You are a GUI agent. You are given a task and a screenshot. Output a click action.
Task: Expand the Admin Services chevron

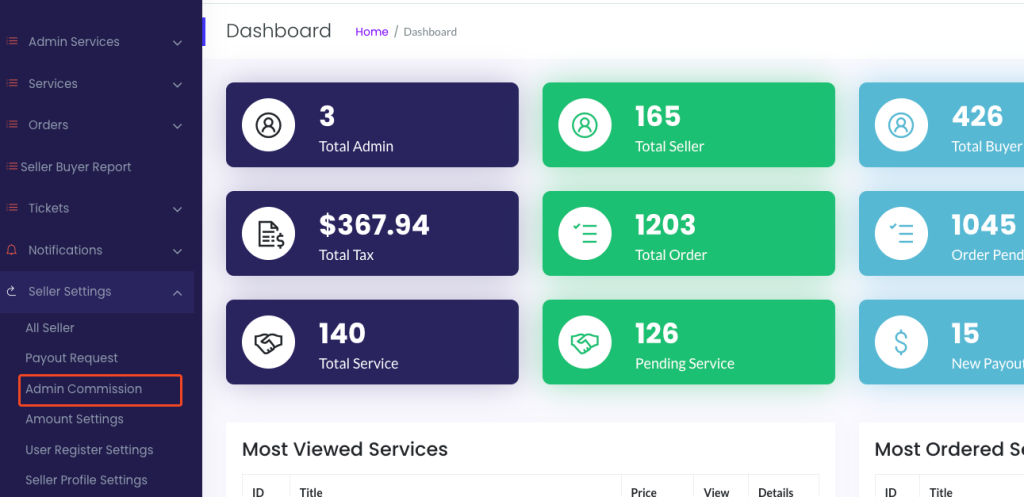(177, 42)
